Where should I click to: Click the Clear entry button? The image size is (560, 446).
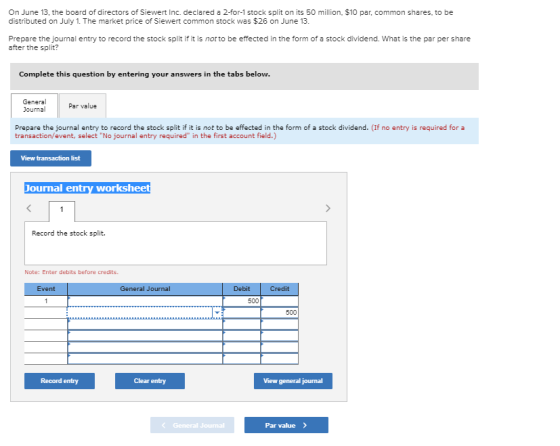pos(150,381)
